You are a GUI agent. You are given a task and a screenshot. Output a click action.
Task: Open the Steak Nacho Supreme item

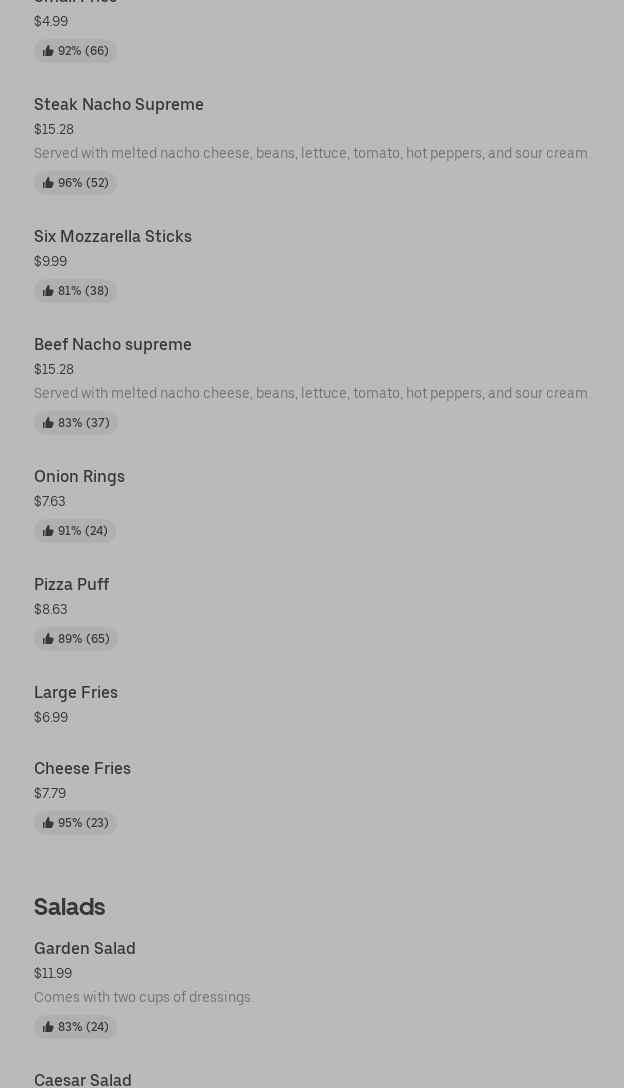point(119,105)
